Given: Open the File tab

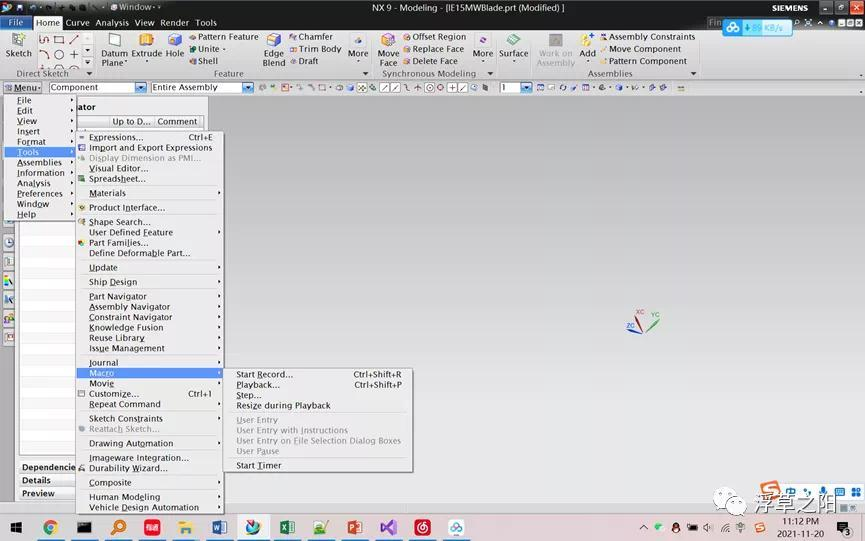Looking at the screenshot, I should click(16, 23).
